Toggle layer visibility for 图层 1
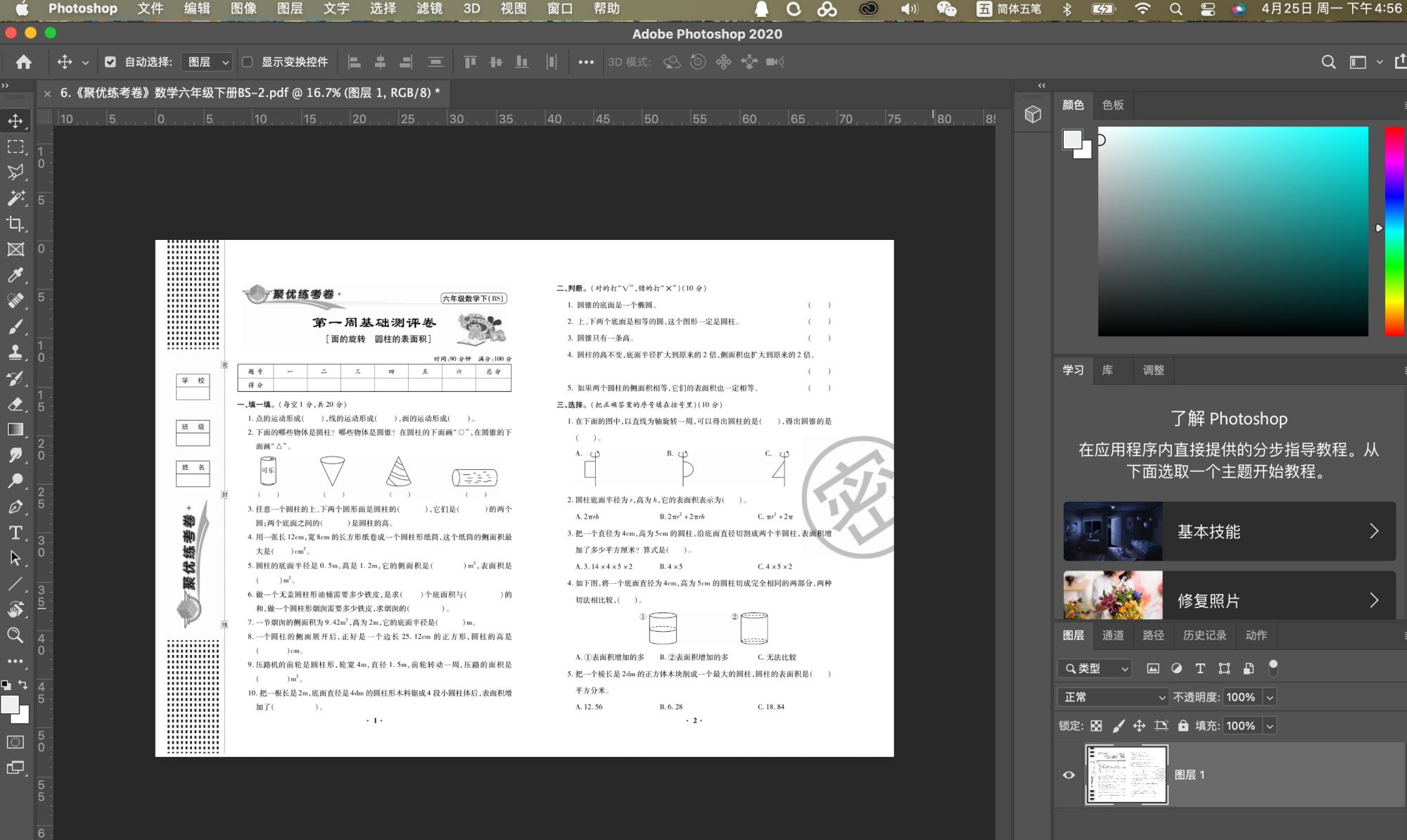The height and width of the screenshot is (840, 1407). coord(1067,774)
